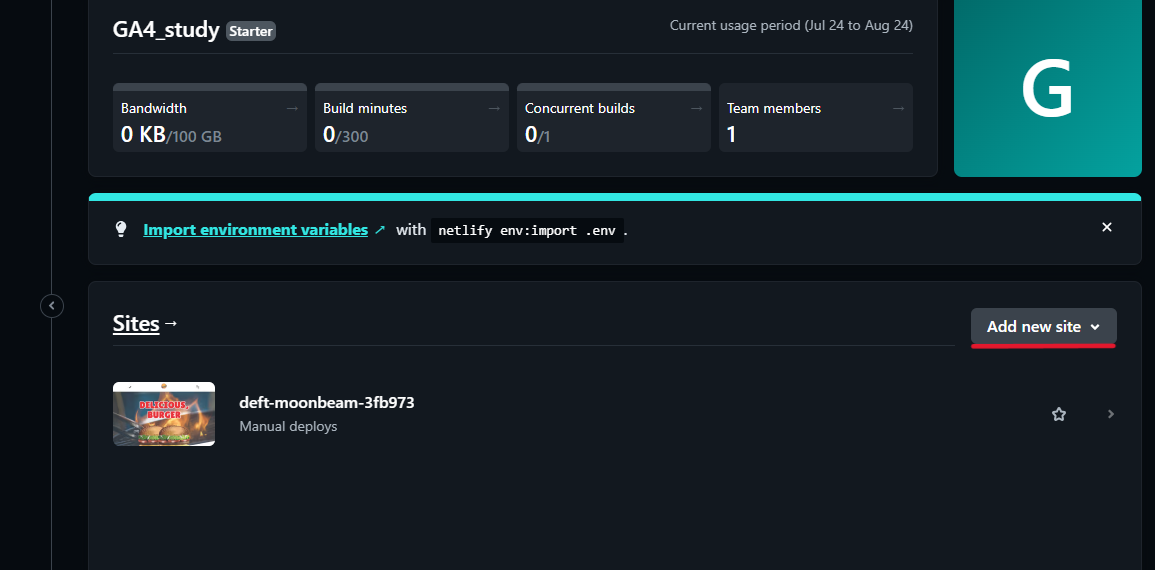Select the deft-moonbeam-3fb973 site name
The width and height of the screenshot is (1155, 570).
click(x=326, y=403)
